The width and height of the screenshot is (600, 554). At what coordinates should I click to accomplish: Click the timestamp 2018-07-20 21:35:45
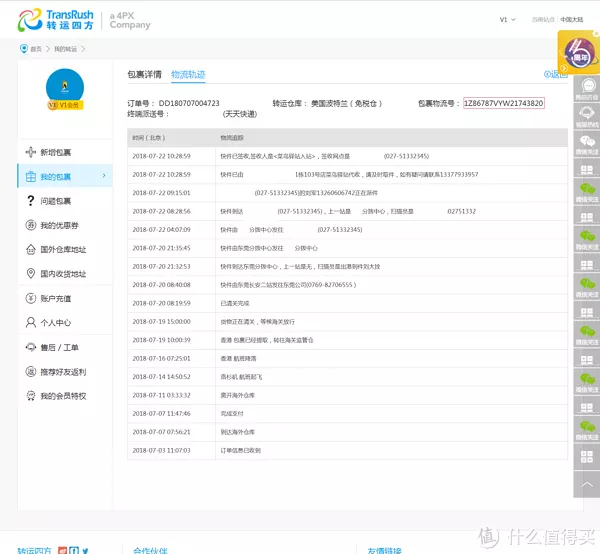click(x=161, y=248)
